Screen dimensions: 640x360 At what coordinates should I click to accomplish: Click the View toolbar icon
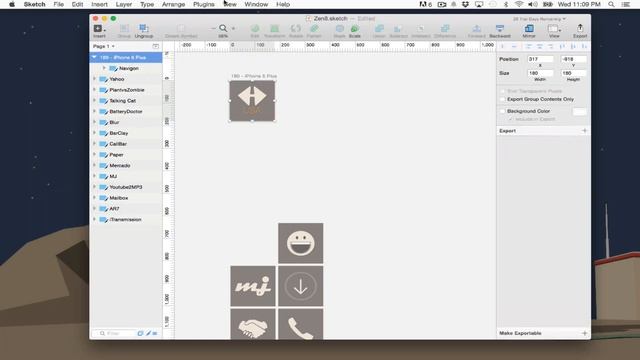coord(554,29)
